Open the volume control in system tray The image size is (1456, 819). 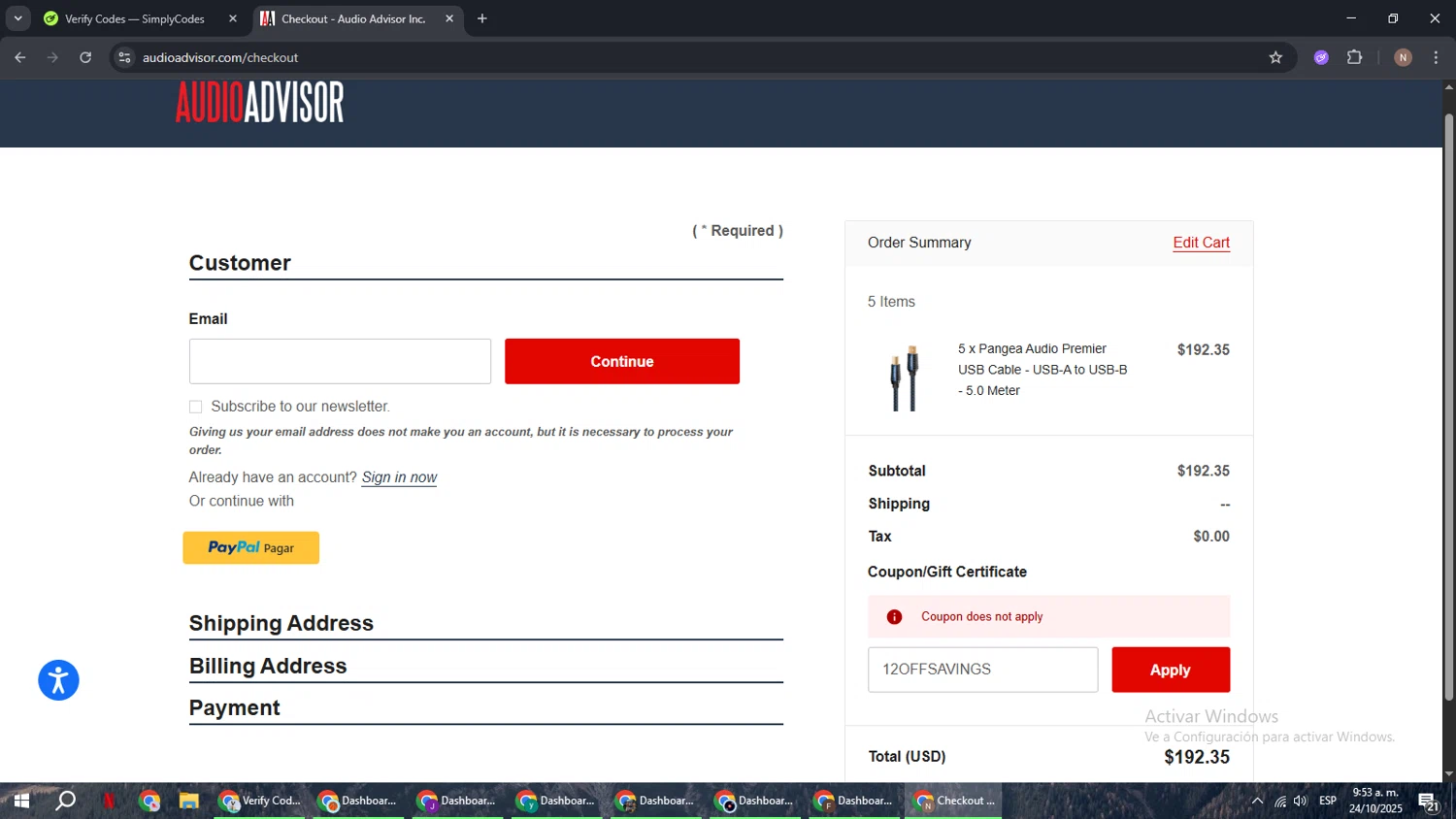pos(1301,801)
